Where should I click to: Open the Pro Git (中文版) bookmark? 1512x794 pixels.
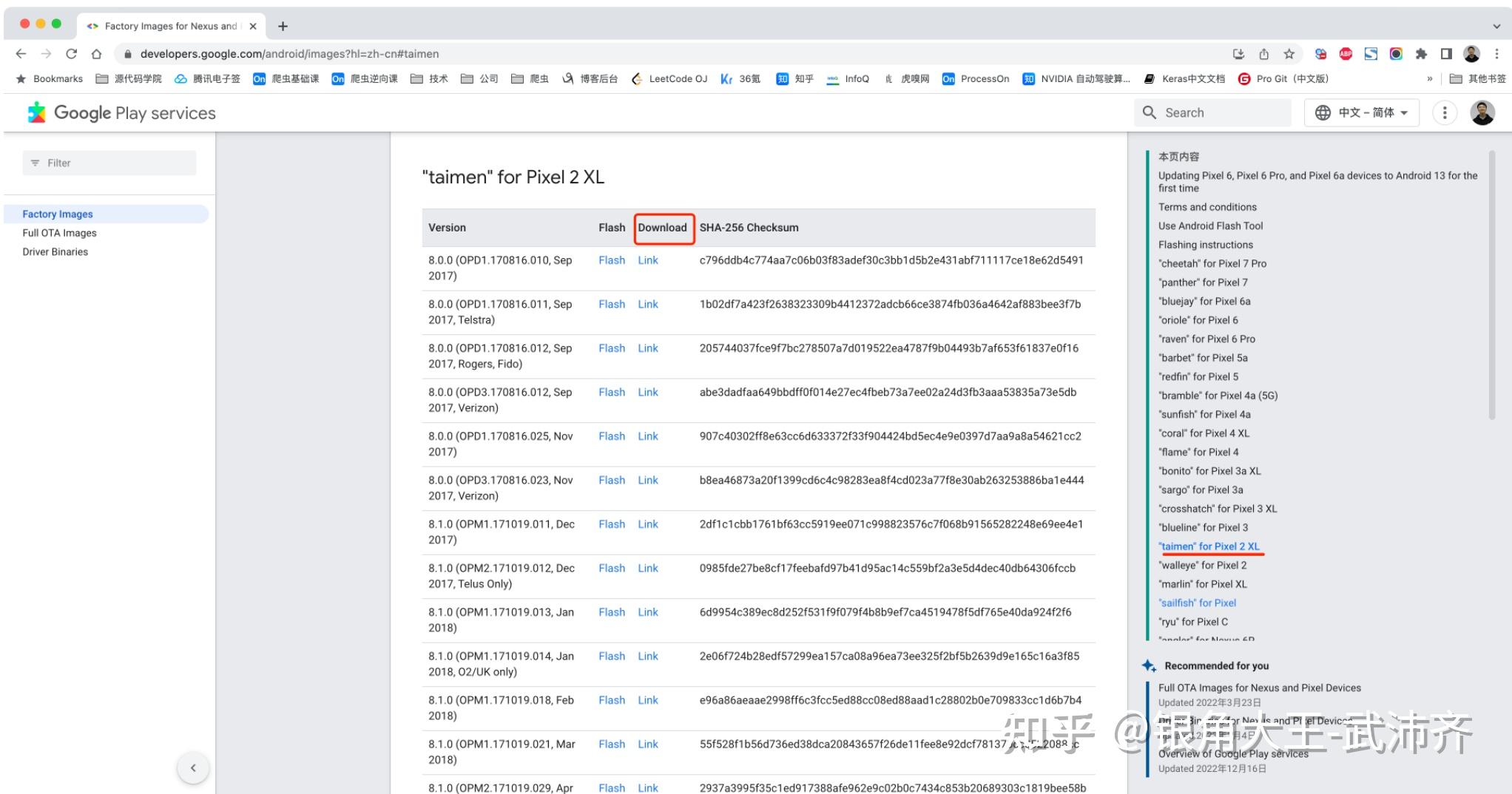click(x=1283, y=78)
